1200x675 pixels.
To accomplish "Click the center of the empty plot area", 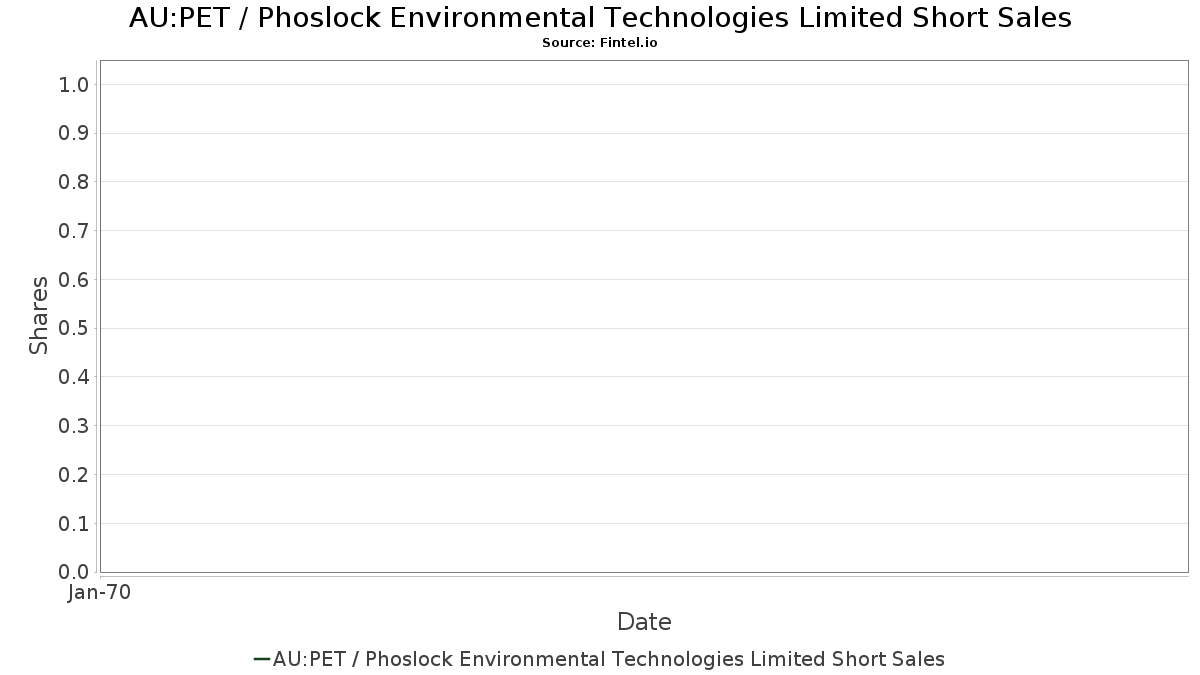I will tap(644, 316).
